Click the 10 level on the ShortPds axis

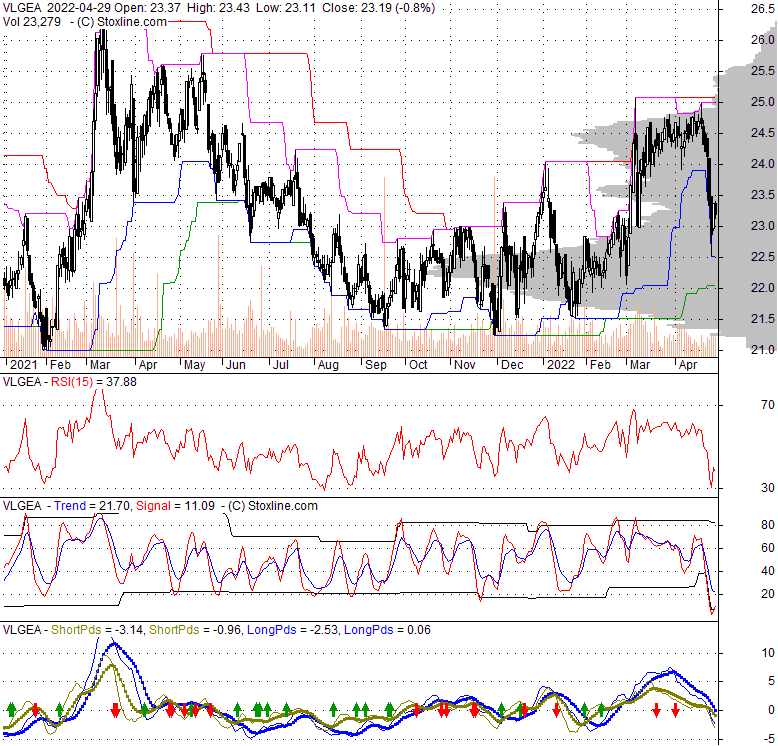(x=768, y=653)
